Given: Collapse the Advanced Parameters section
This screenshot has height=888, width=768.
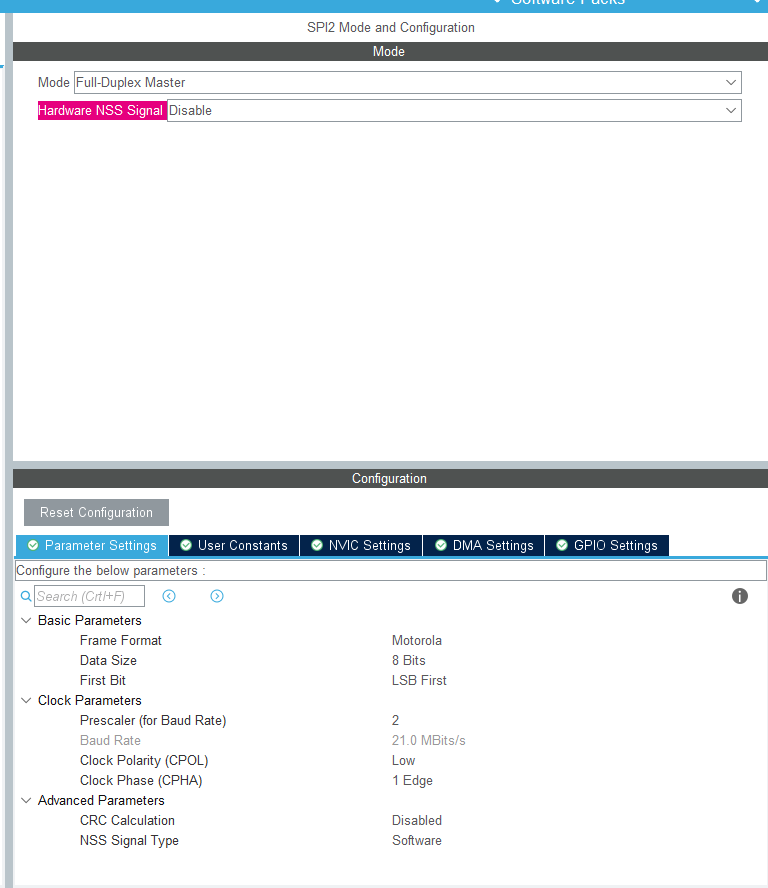Looking at the screenshot, I should (x=26, y=800).
